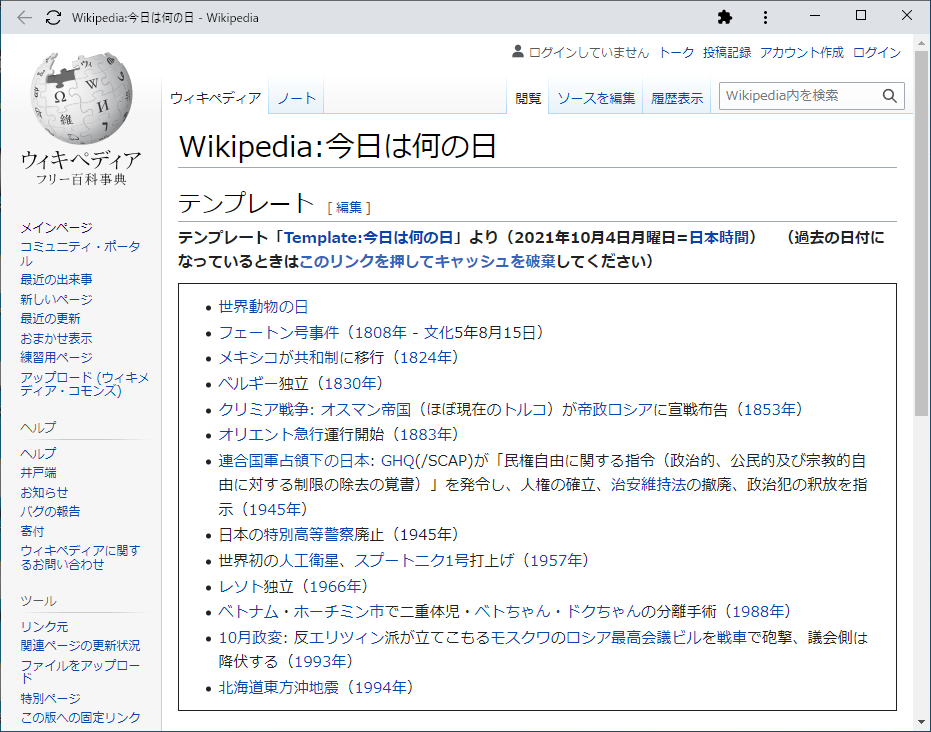The image size is (931, 732).
Task: Open バグの報告 sidebar link
Action: [50, 511]
